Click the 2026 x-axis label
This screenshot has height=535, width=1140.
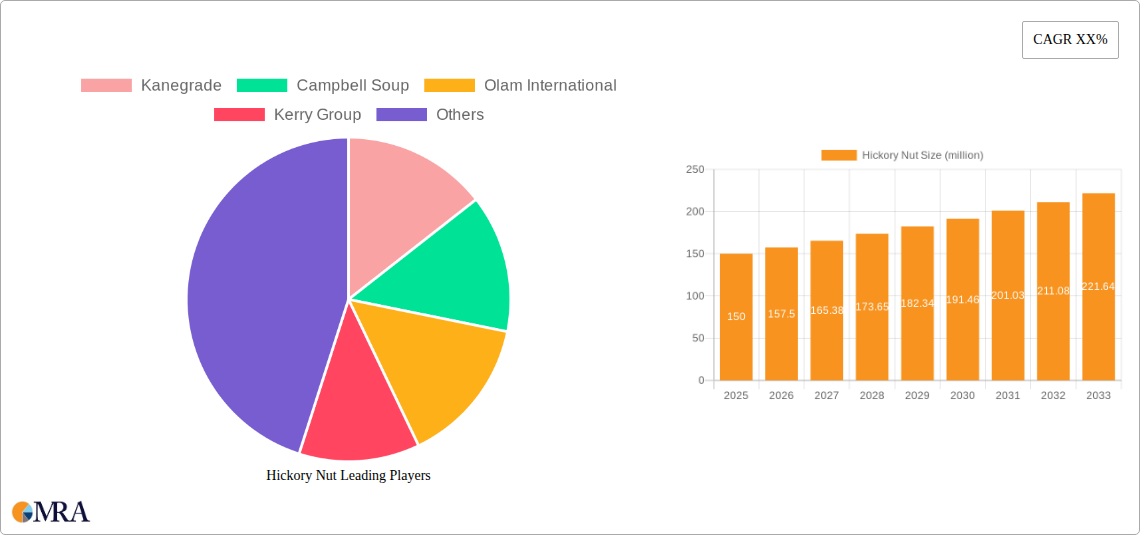(782, 396)
